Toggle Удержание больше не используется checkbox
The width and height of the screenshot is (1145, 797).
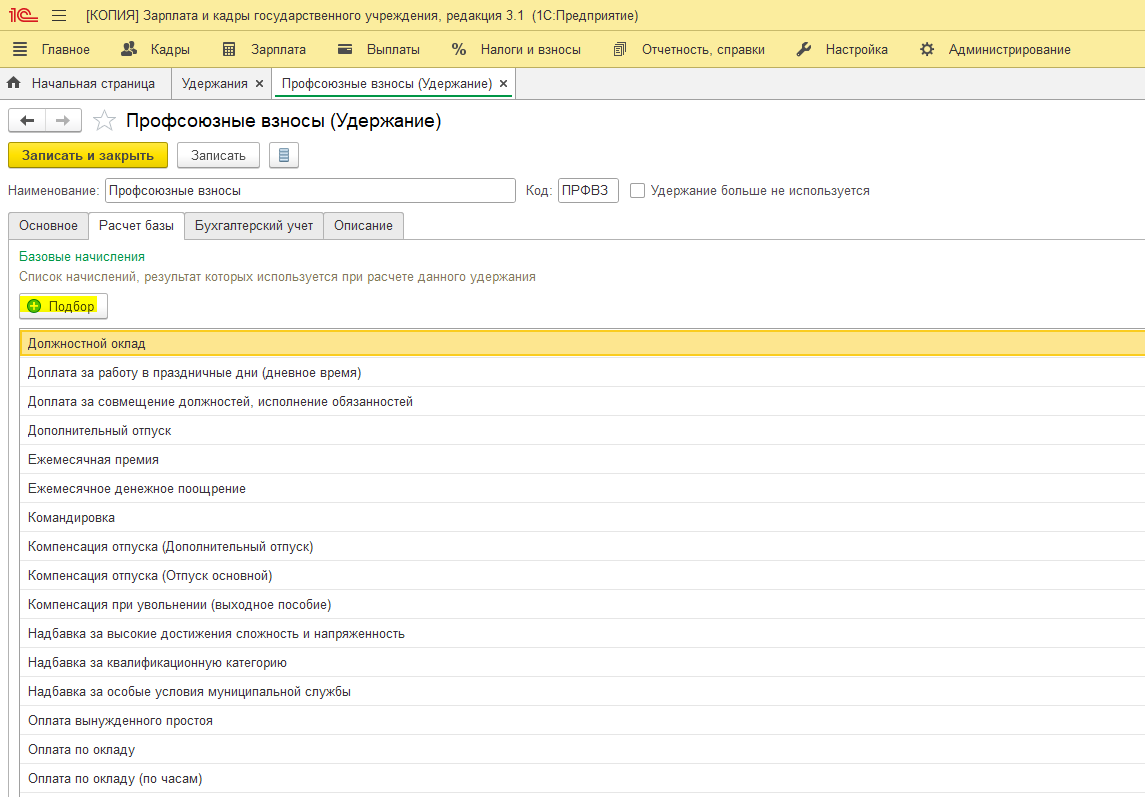(637, 191)
